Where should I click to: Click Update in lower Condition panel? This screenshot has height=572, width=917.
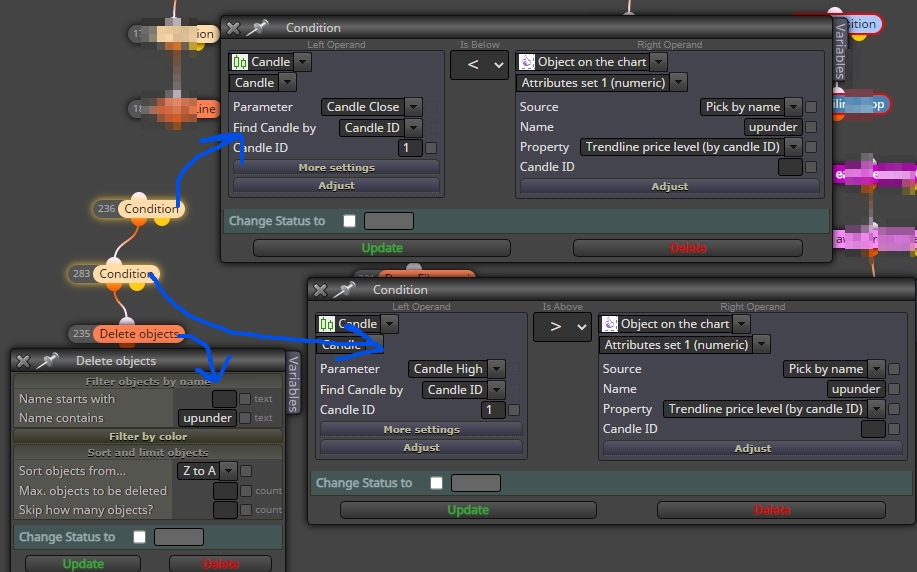point(468,510)
